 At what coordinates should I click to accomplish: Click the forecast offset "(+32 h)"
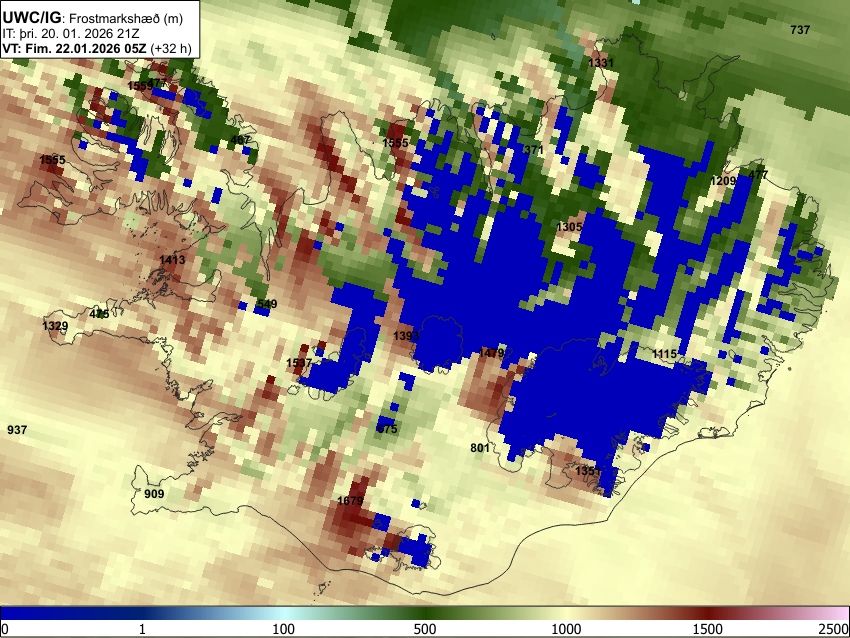[170, 48]
